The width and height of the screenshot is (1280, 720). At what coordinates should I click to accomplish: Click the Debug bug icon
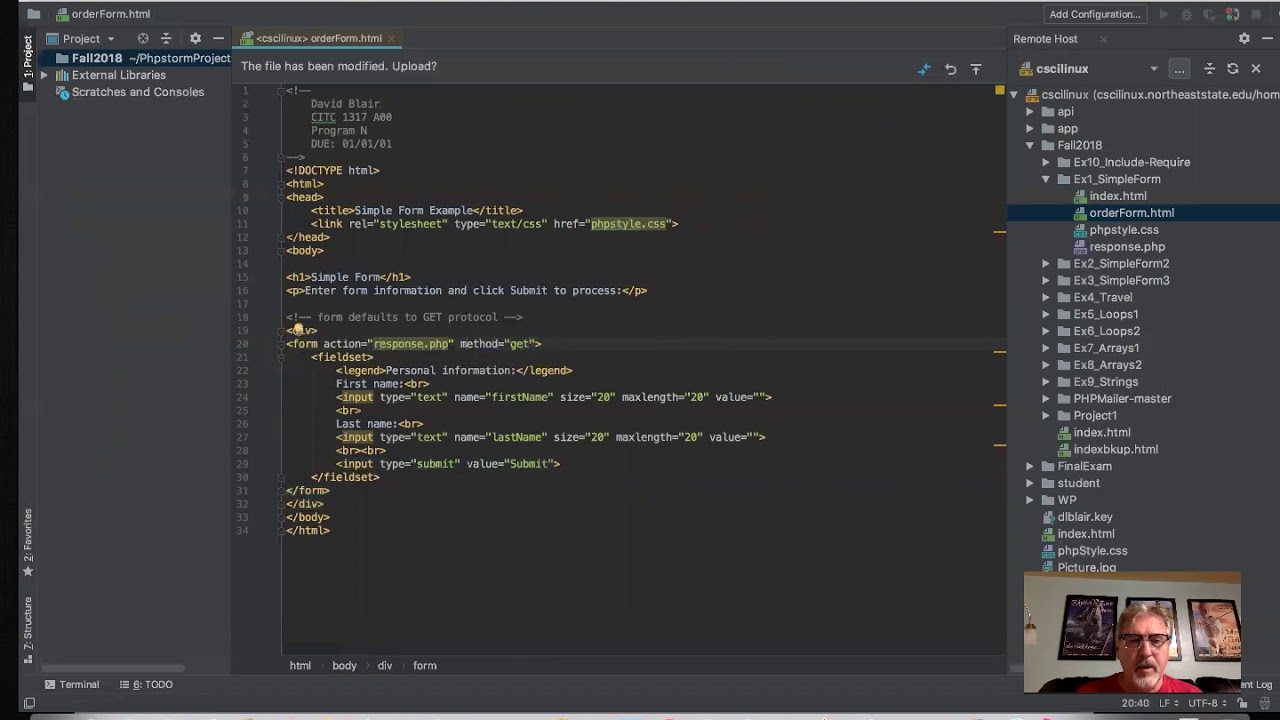tap(1187, 14)
